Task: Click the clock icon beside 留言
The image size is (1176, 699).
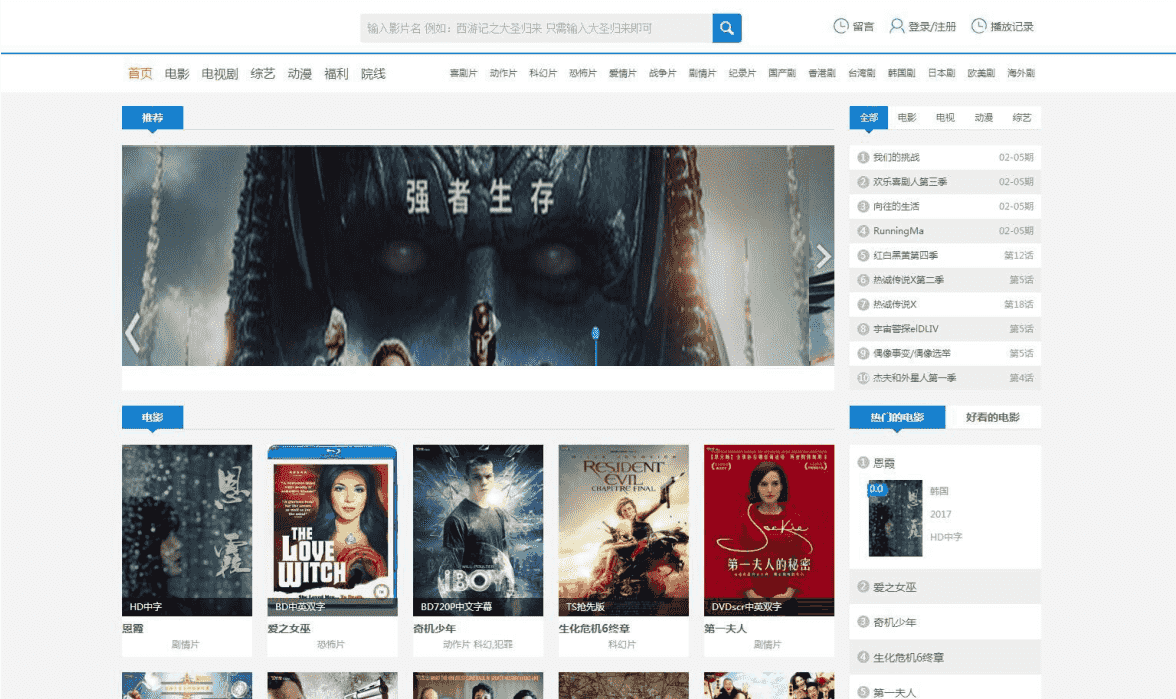Action: click(x=840, y=26)
